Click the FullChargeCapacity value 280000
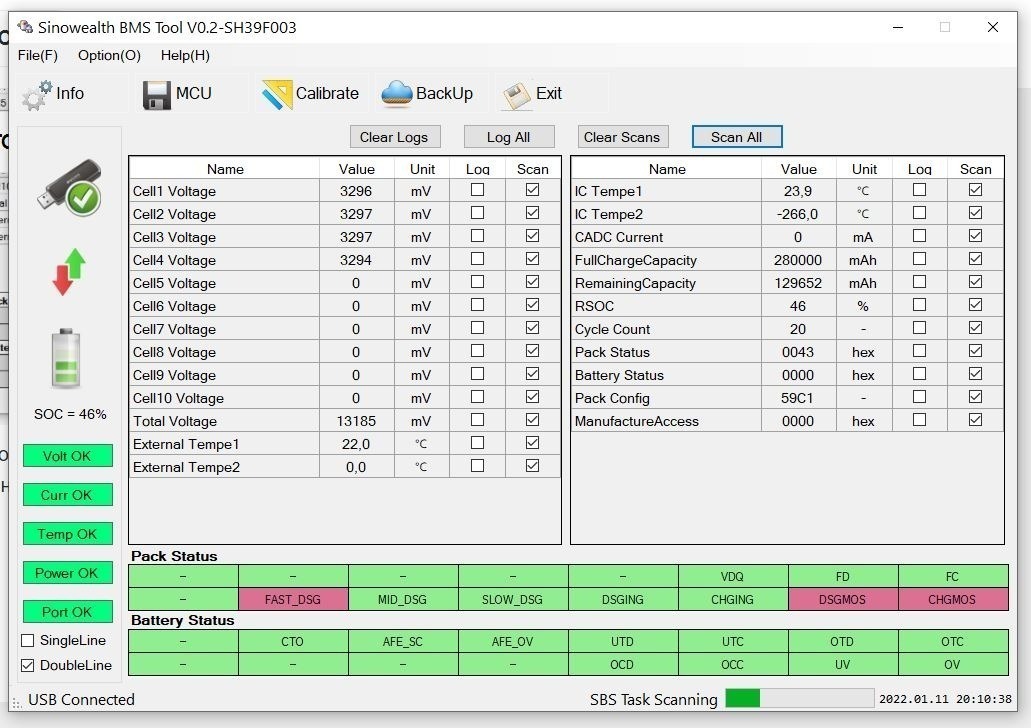Image resolution: width=1031 pixels, height=728 pixels. pos(798,260)
